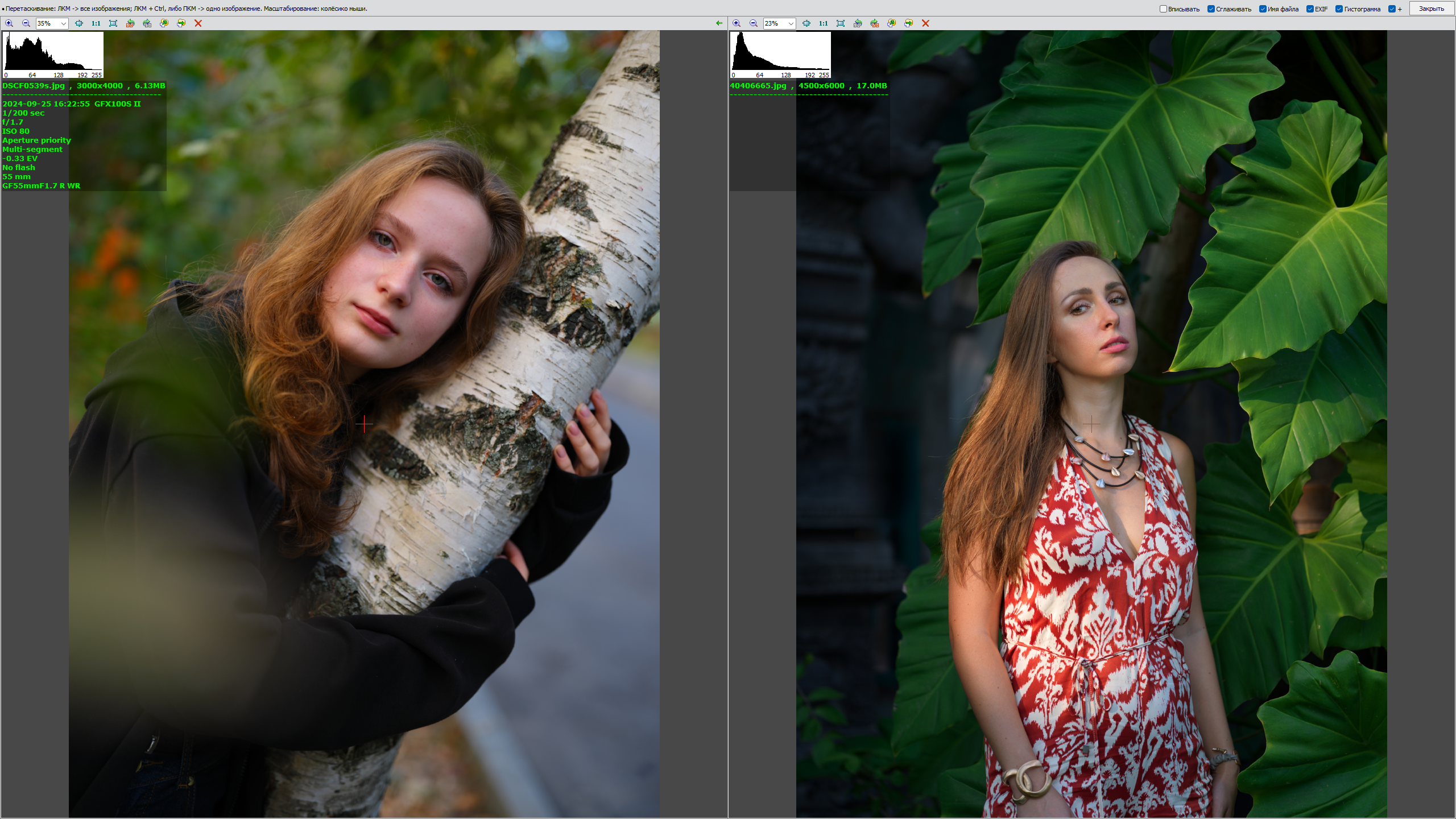
Task: Toggle the + crosshair checkbox
Action: click(x=1392, y=9)
